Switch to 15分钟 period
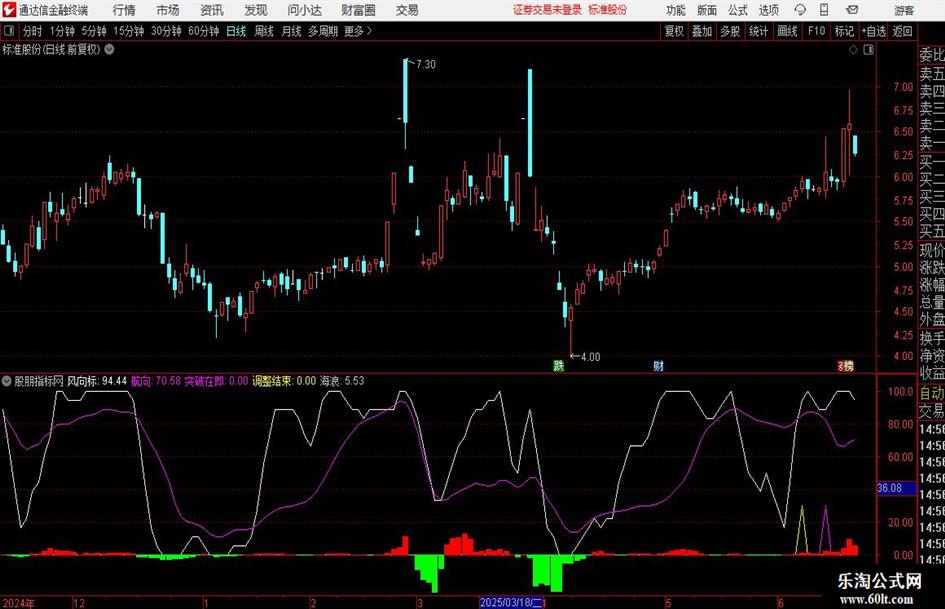 click(129, 31)
